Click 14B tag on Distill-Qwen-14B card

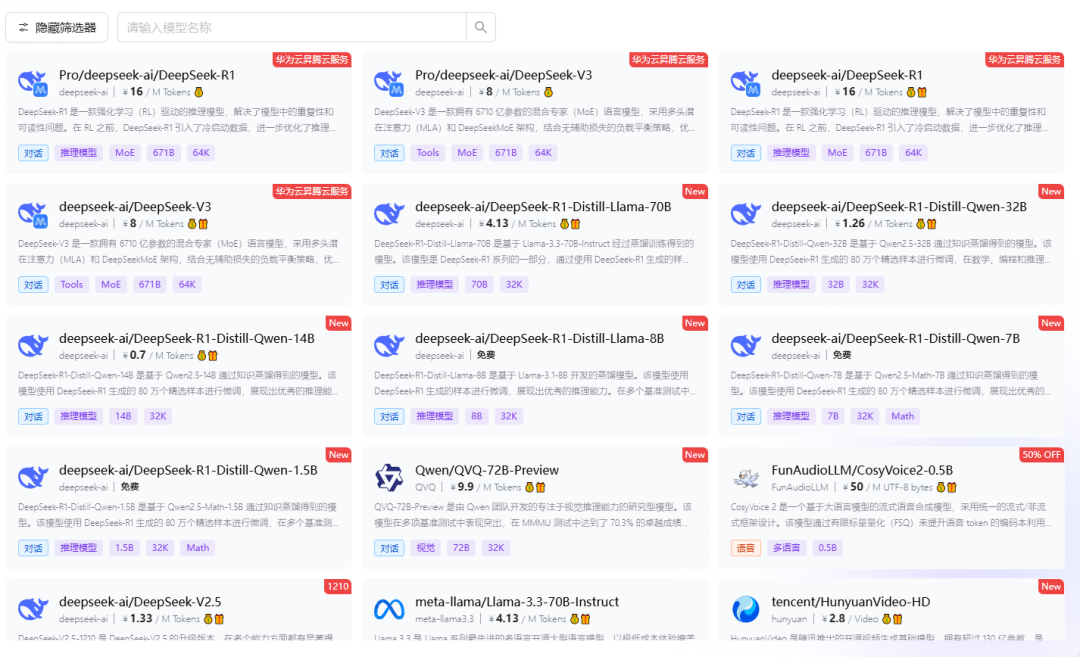[x=123, y=416]
